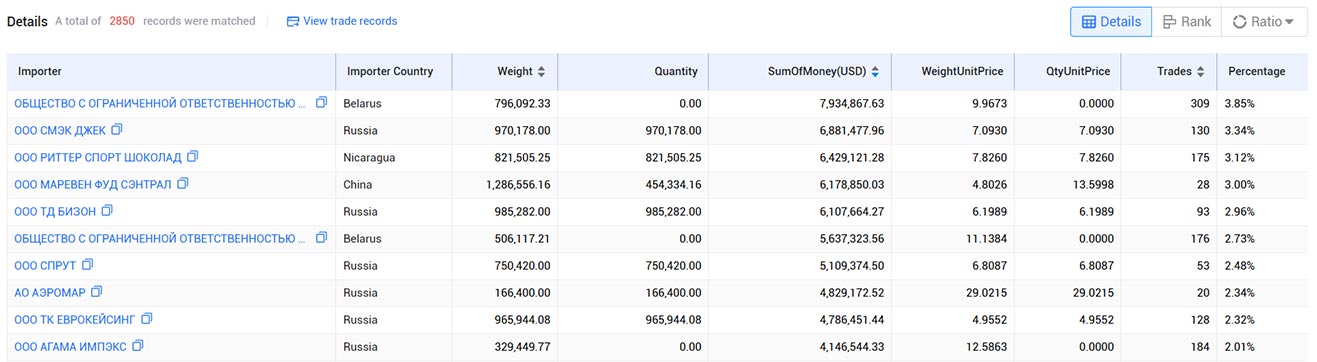This screenshot has width=1317, height=362.
Task: Sort table by Trades column
Action: (1201, 72)
